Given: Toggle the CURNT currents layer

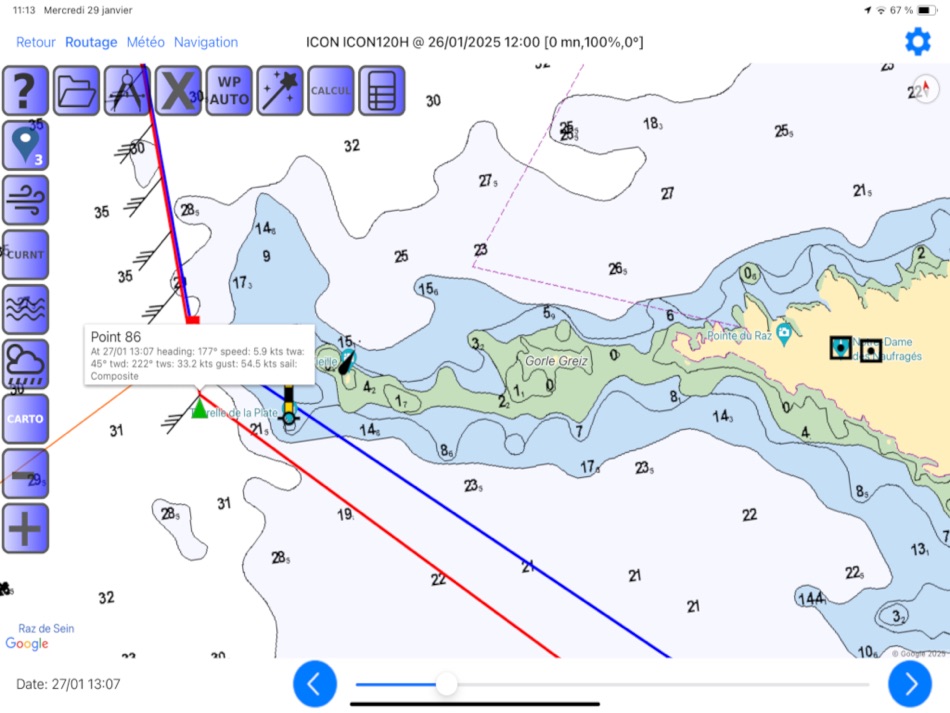Looking at the screenshot, I should coord(25,254).
